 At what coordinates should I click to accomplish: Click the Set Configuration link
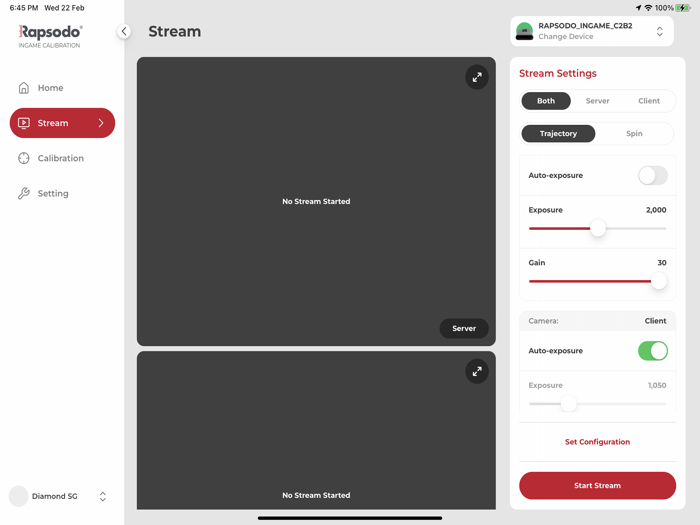(597, 442)
